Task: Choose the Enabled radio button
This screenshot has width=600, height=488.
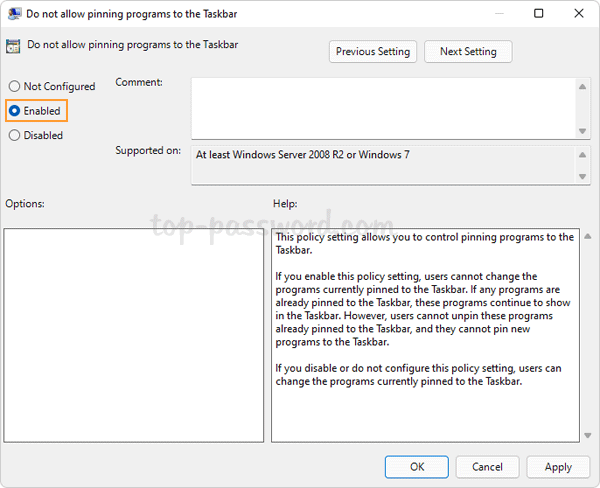Action: pos(15,111)
